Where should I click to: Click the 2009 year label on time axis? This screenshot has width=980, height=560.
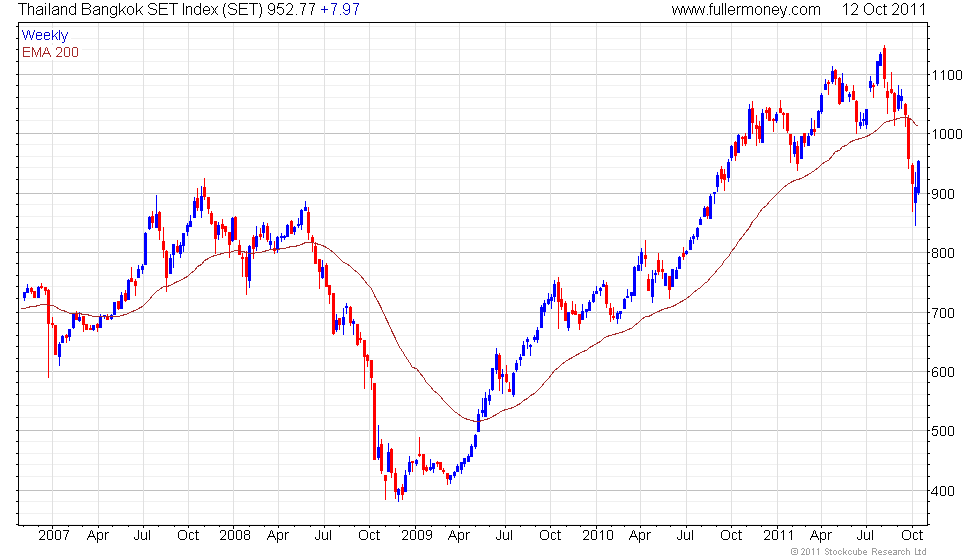click(417, 536)
